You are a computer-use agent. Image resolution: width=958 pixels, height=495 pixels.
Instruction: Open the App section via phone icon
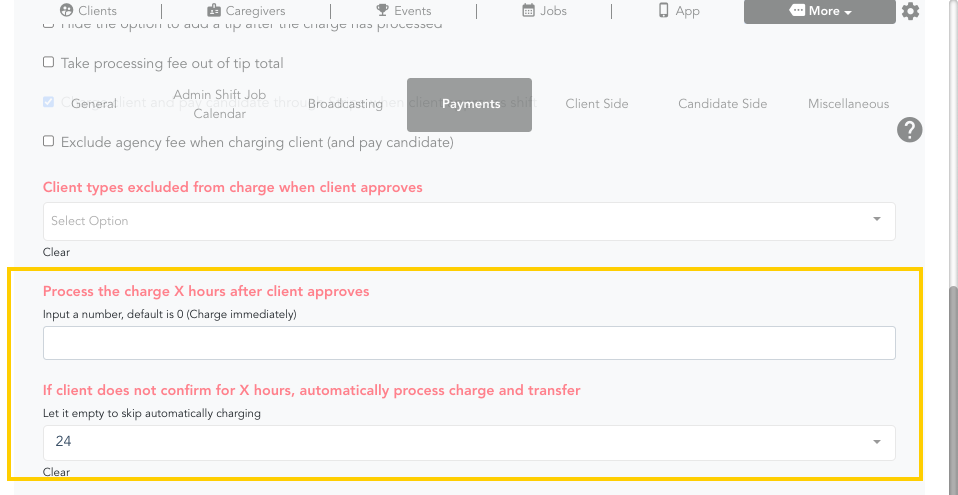coord(678,11)
